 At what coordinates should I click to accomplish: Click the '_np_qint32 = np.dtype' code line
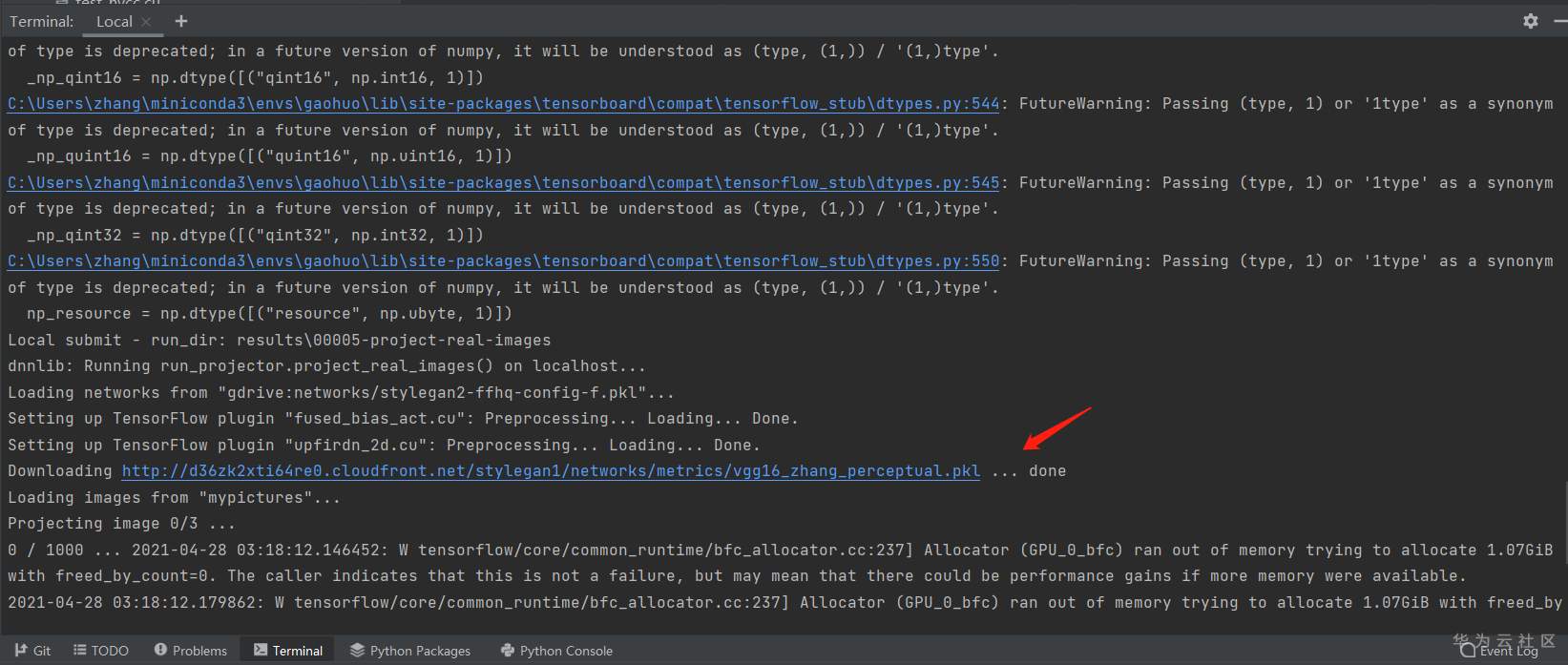point(256,235)
